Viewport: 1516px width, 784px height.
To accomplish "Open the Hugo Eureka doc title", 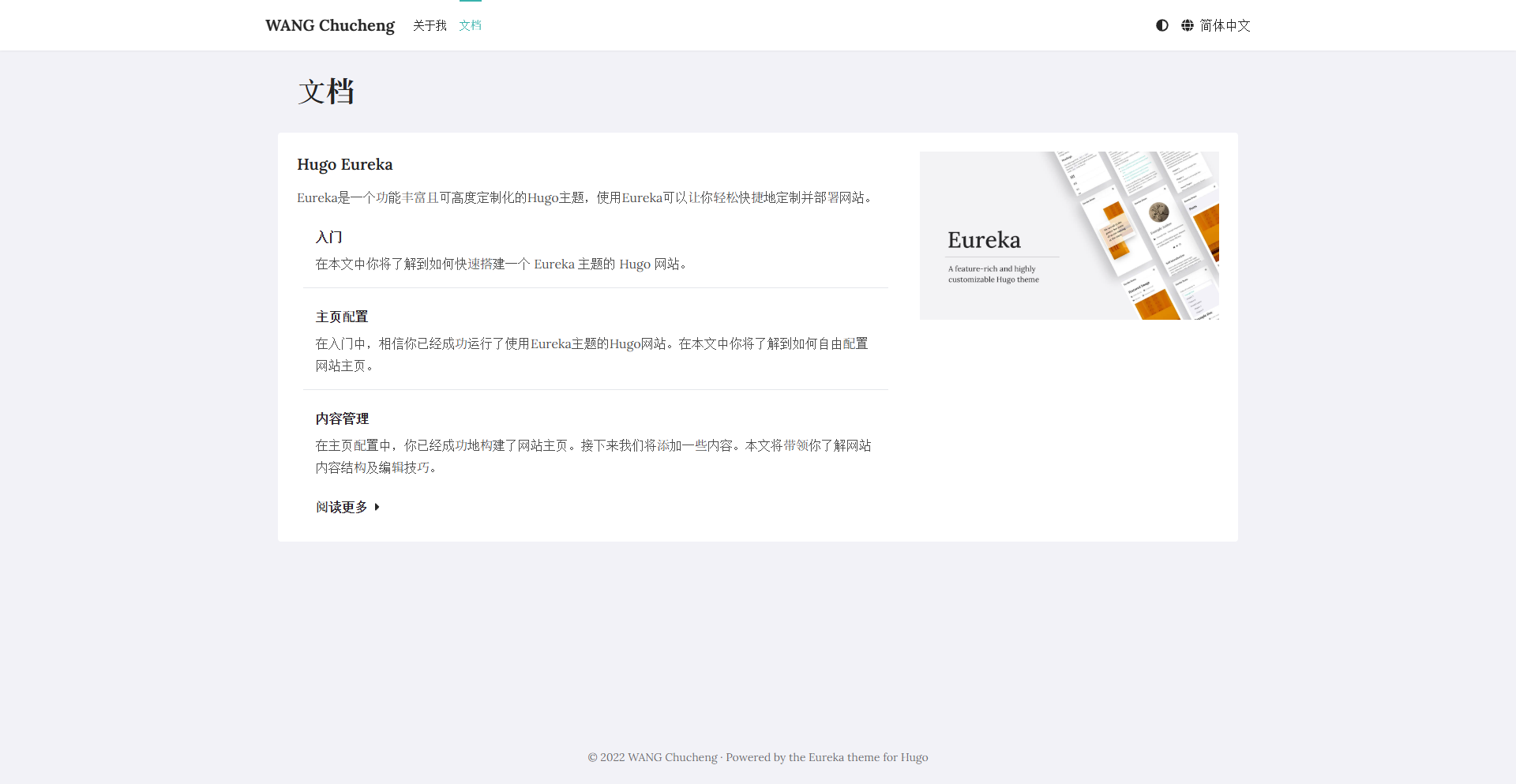I will [344, 164].
